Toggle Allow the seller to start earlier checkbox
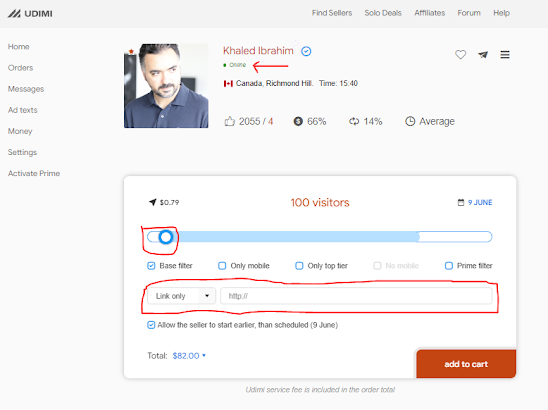Viewport: 548px width, 410px height. [151, 325]
